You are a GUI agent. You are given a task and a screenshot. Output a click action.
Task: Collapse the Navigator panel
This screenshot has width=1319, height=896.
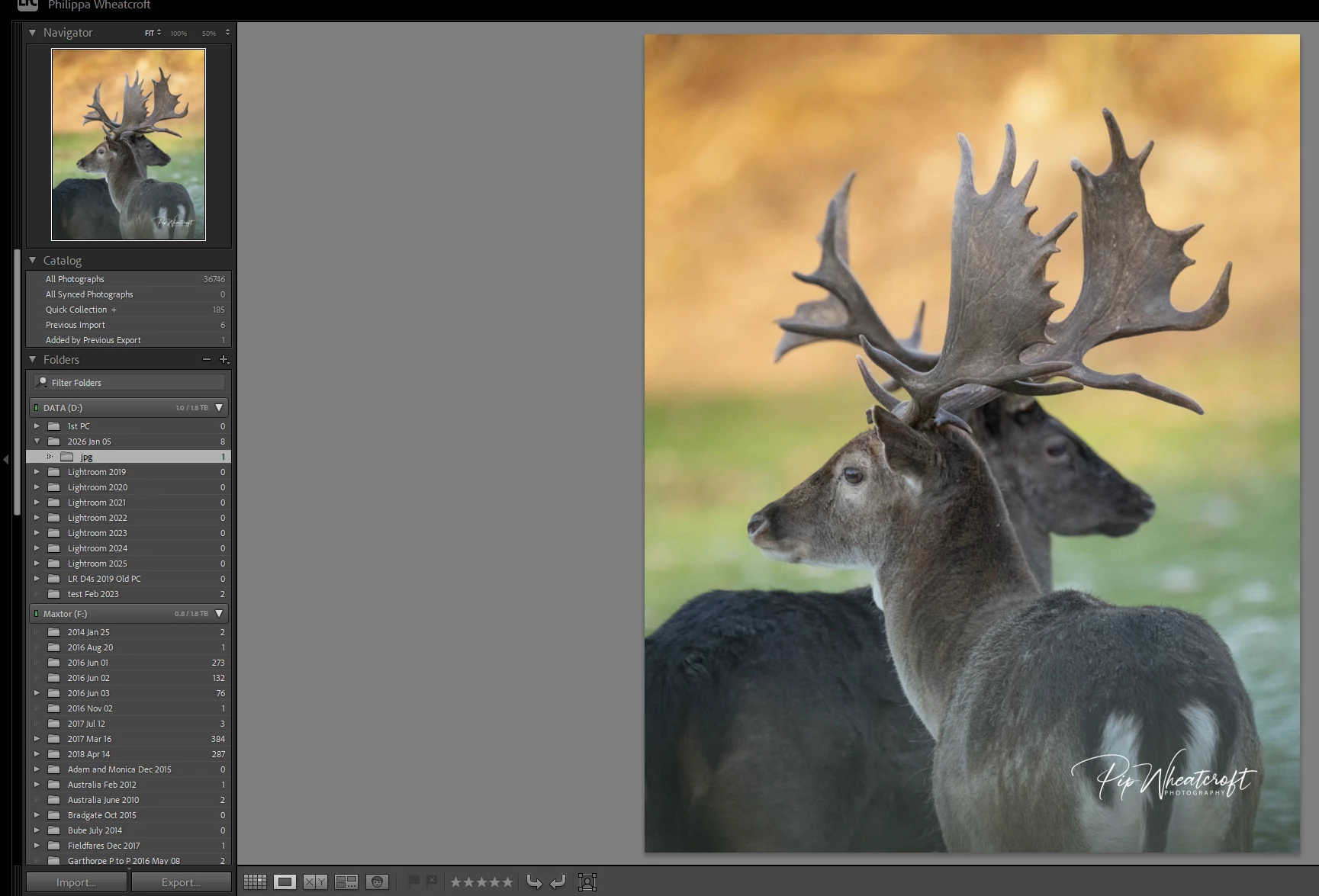click(x=33, y=33)
